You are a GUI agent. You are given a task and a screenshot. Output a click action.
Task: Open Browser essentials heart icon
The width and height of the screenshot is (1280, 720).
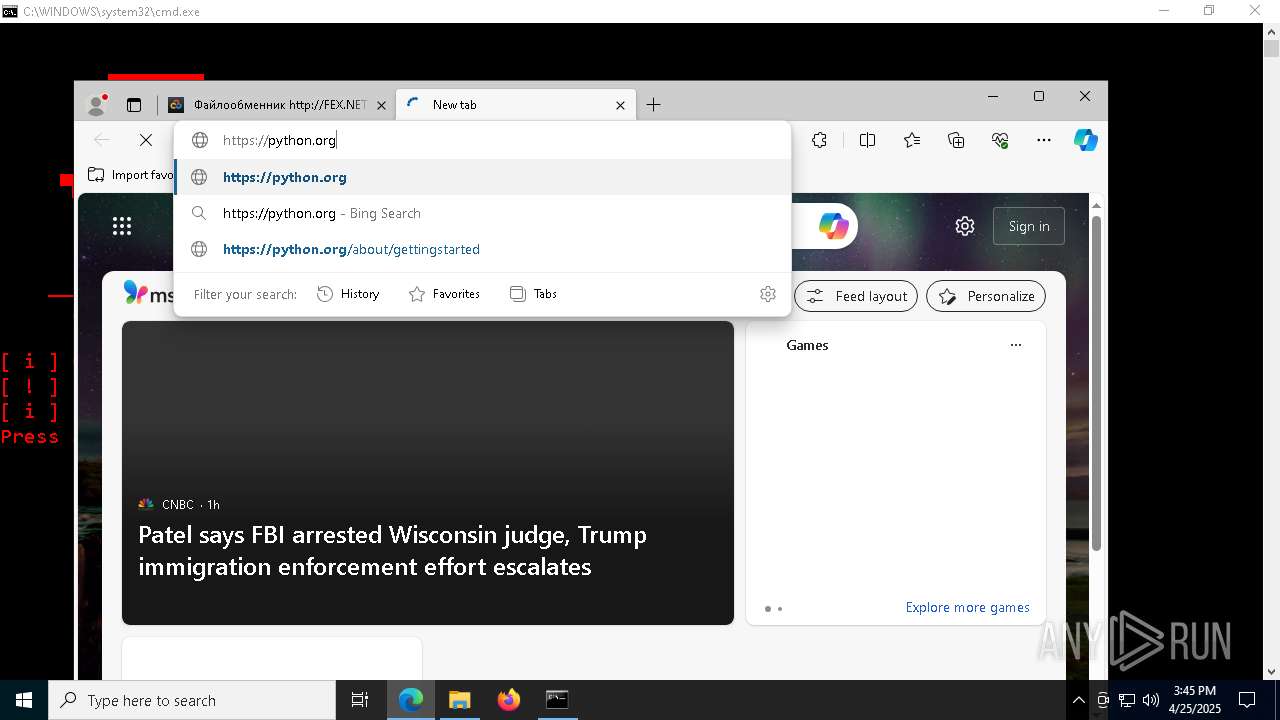click(1000, 140)
